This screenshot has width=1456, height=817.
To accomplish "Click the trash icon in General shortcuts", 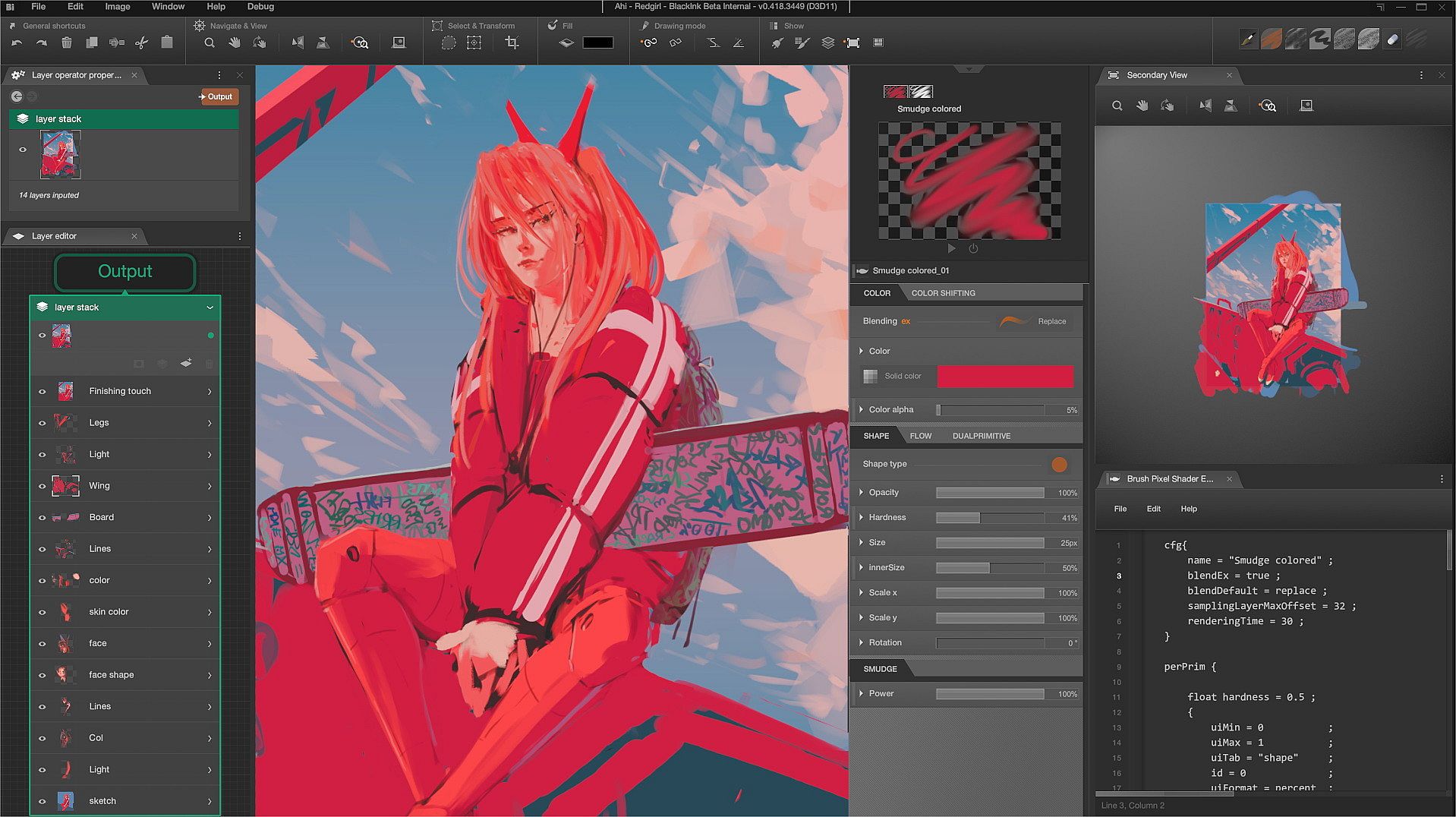I will coord(67,43).
